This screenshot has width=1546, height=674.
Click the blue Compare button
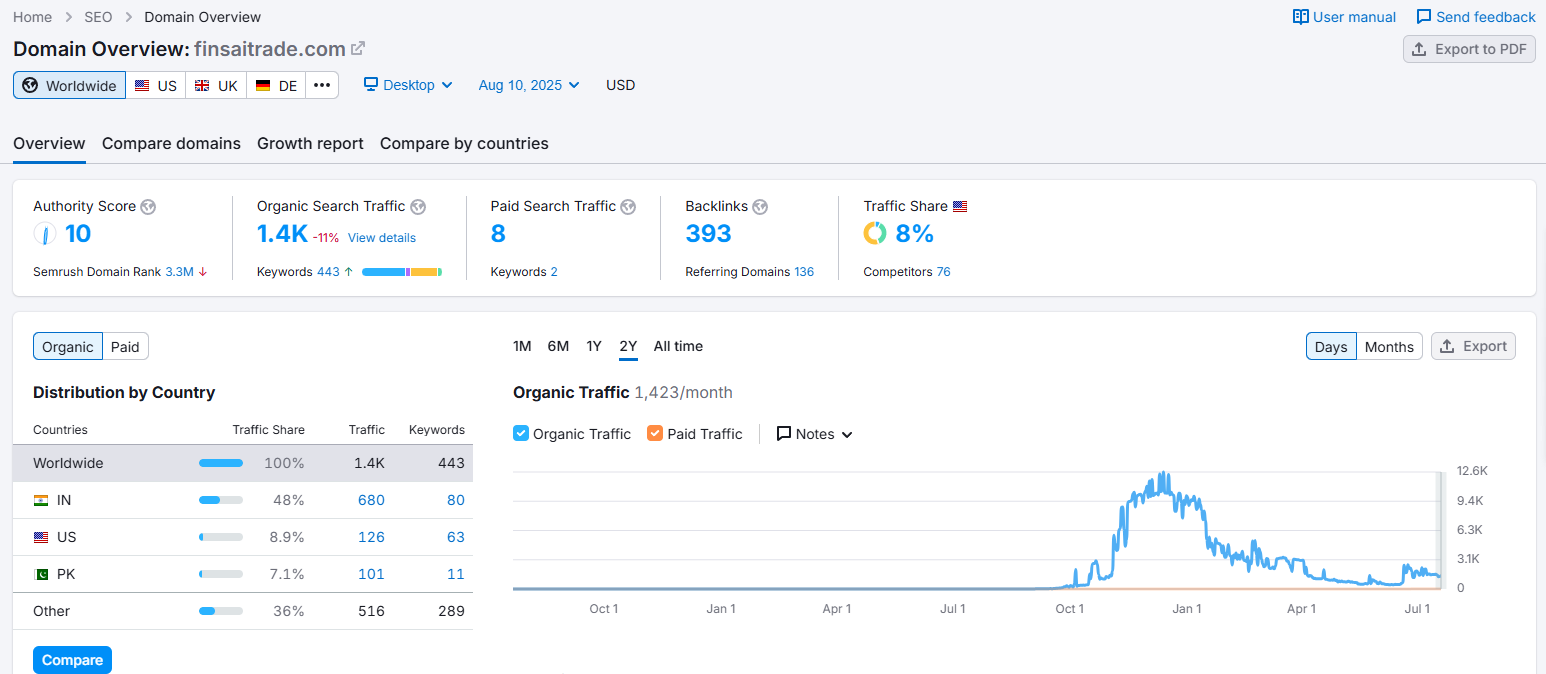tap(72, 660)
